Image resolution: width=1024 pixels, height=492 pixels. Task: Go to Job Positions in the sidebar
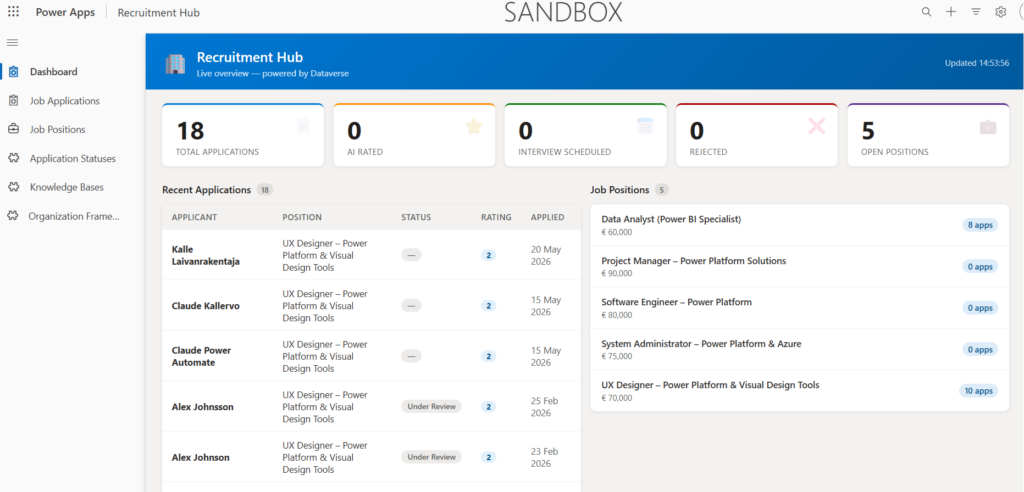tap(73, 129)
